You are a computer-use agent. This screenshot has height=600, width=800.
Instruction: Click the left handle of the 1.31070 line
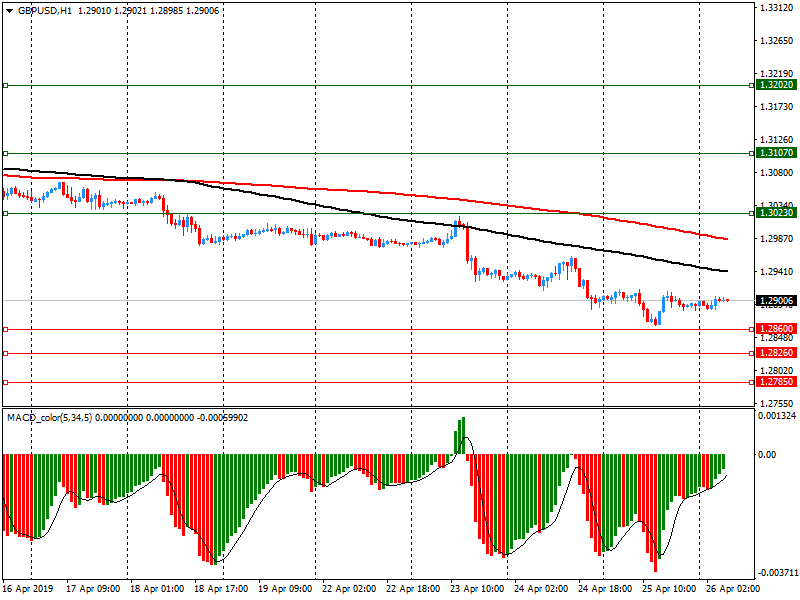point(6,154)
